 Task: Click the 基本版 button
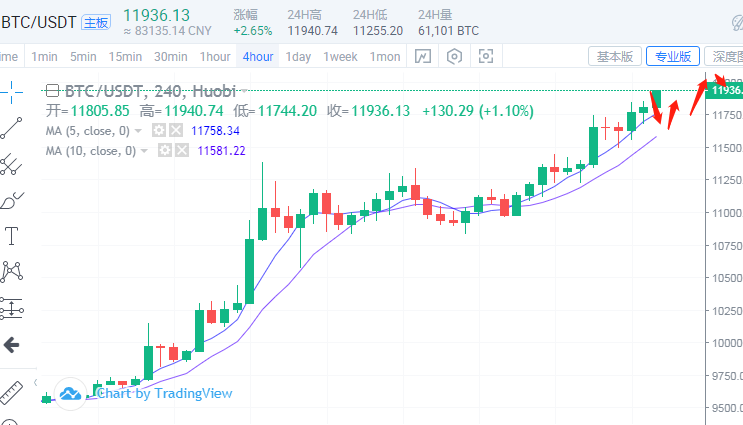(614, 57)
